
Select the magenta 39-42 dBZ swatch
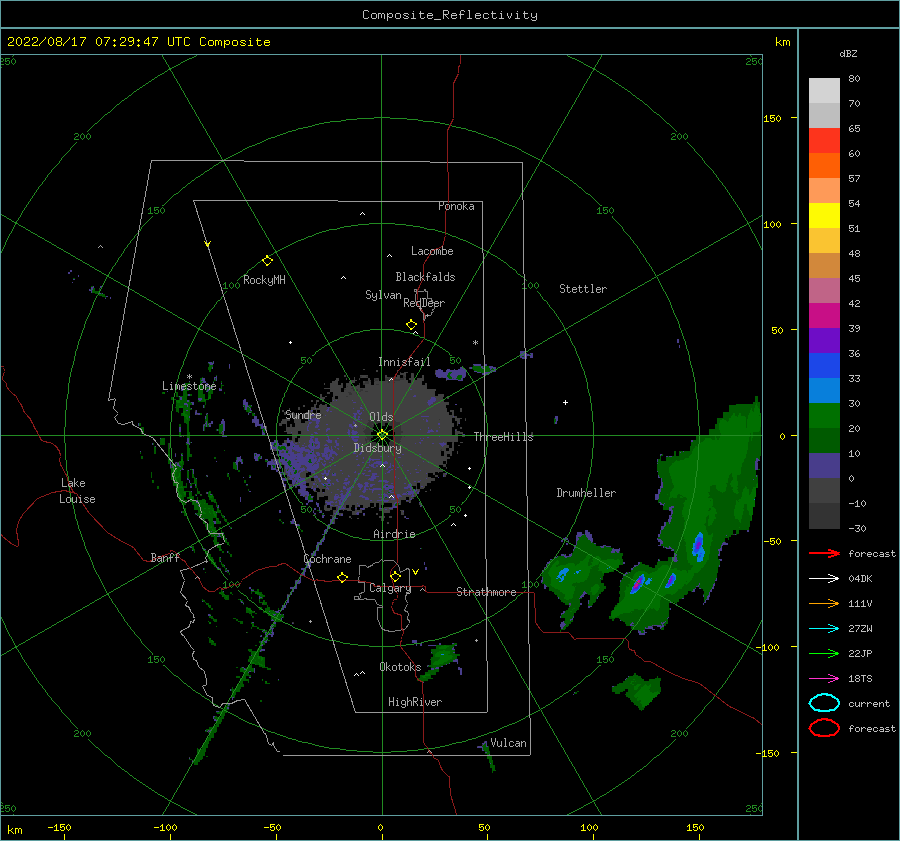(x=824, y=316)
